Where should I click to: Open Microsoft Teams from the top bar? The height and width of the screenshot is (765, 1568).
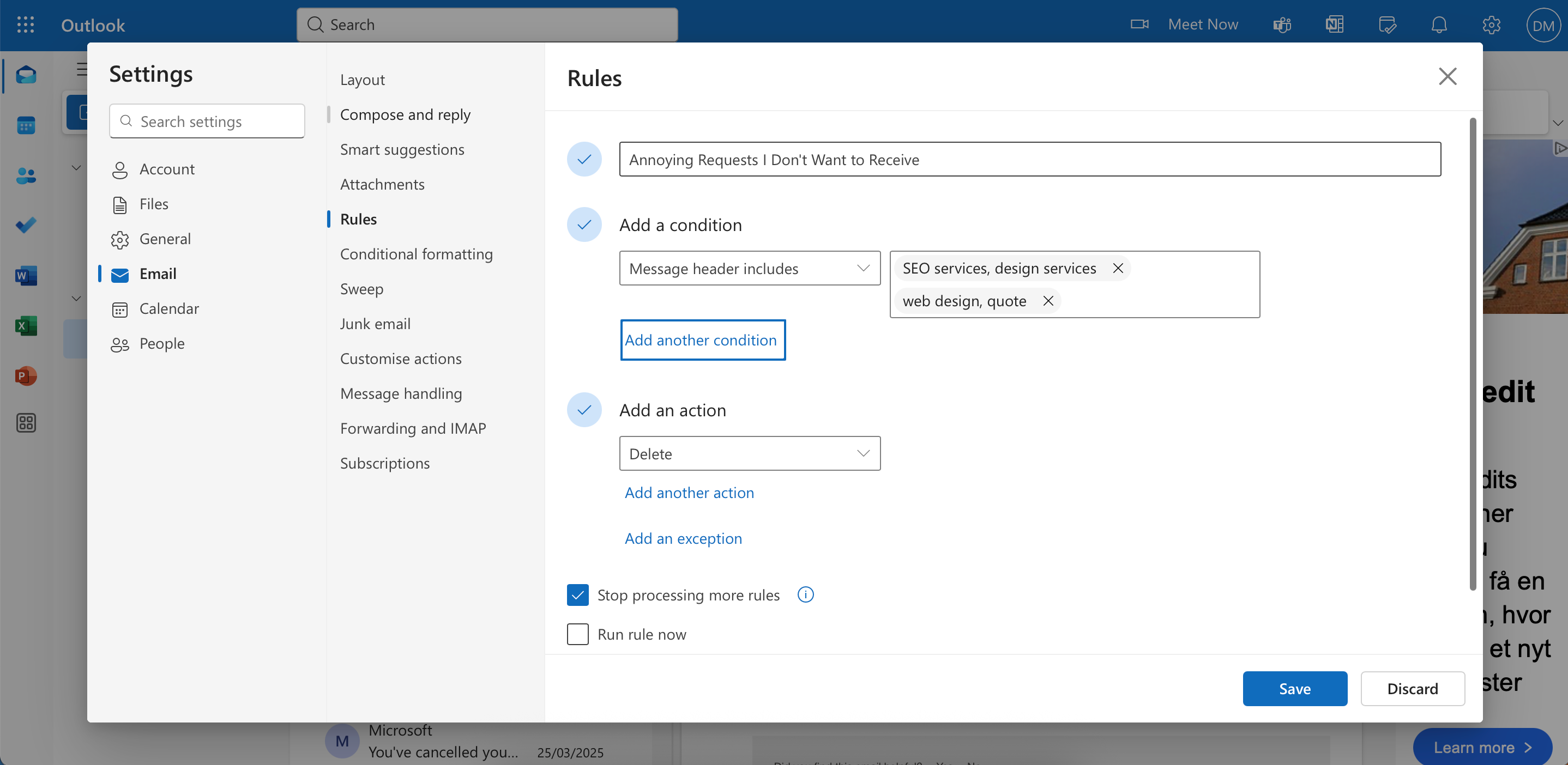pyautogui.click(x=1281, y=25)
